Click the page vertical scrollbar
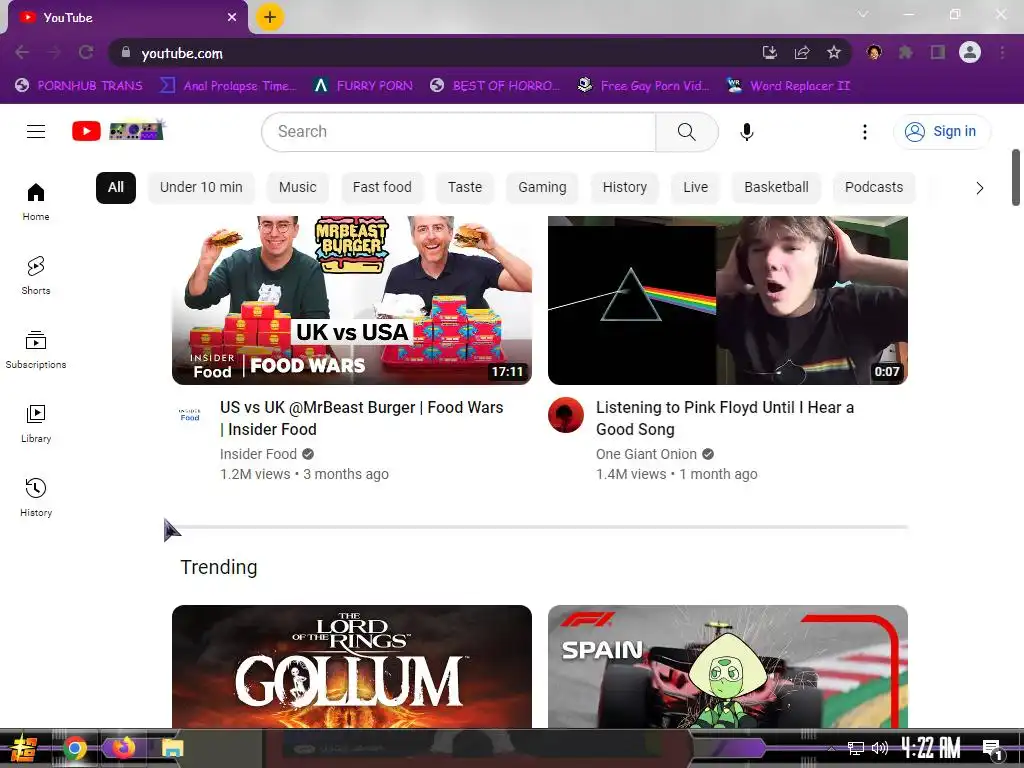 coord(1016,178)
